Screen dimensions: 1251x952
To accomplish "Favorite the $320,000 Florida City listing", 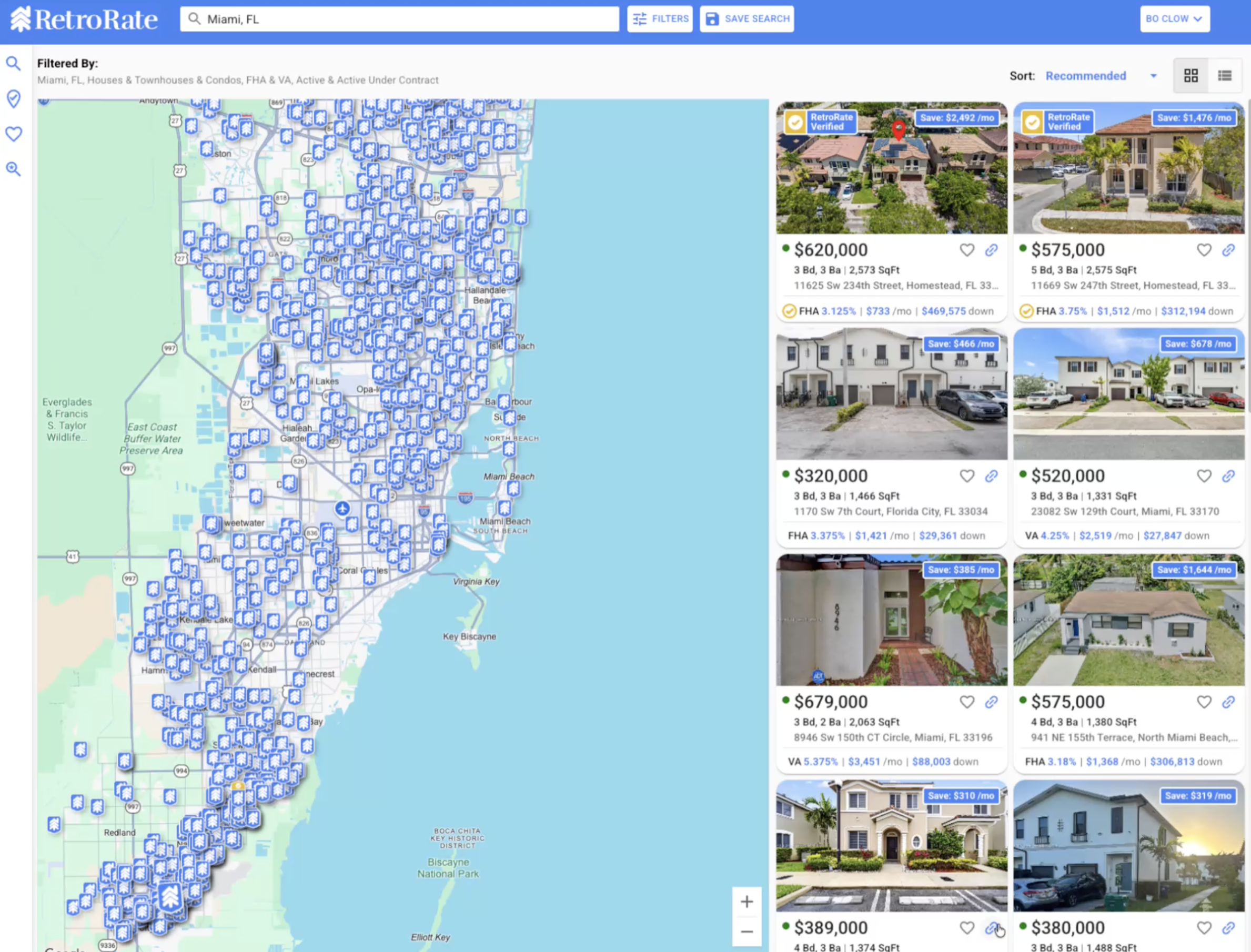I will tap(967, 476).
